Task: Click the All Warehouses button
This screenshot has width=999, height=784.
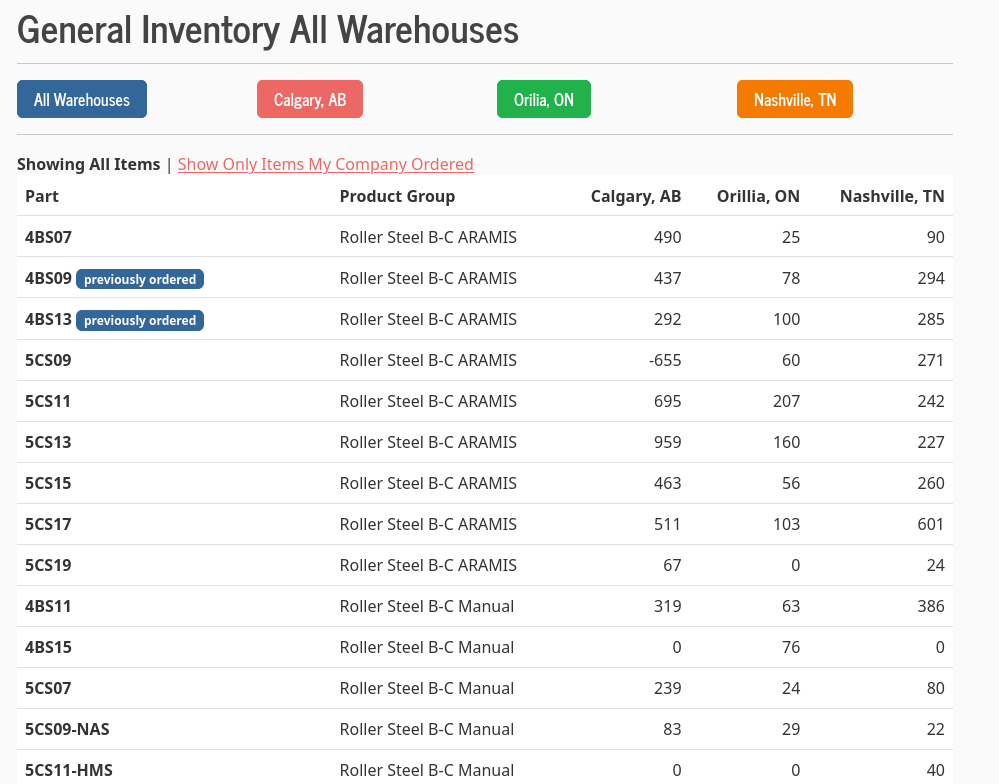Action: point(82,99)
